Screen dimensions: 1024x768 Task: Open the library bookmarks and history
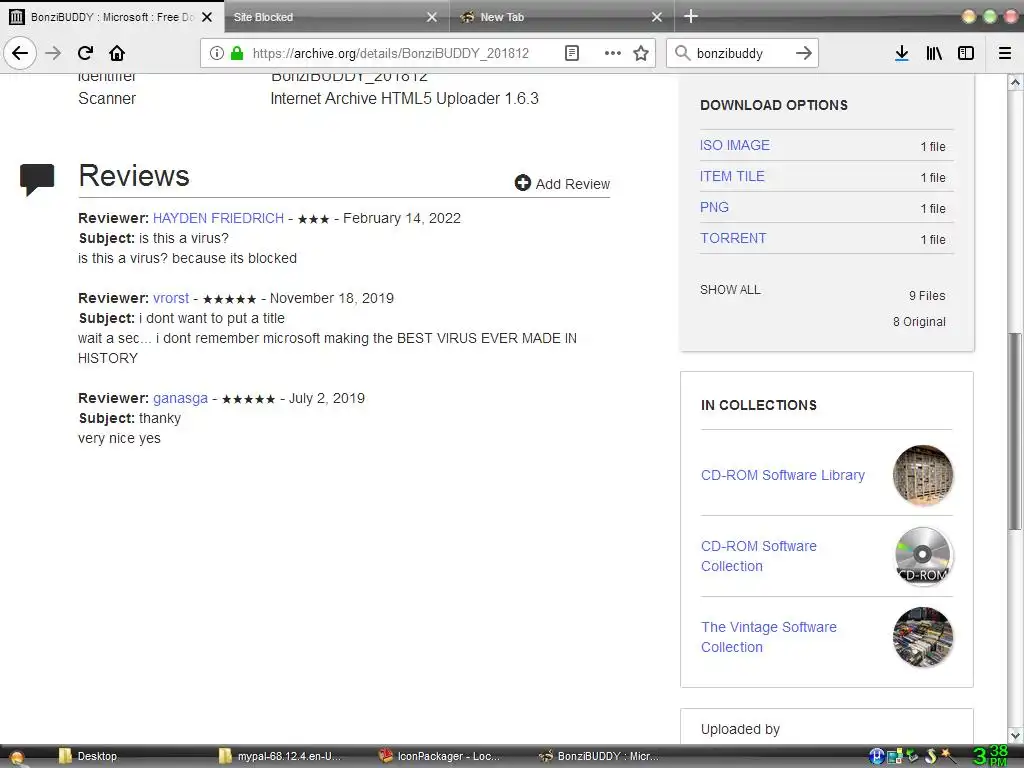pyautogui.click(x=934, y=54)
